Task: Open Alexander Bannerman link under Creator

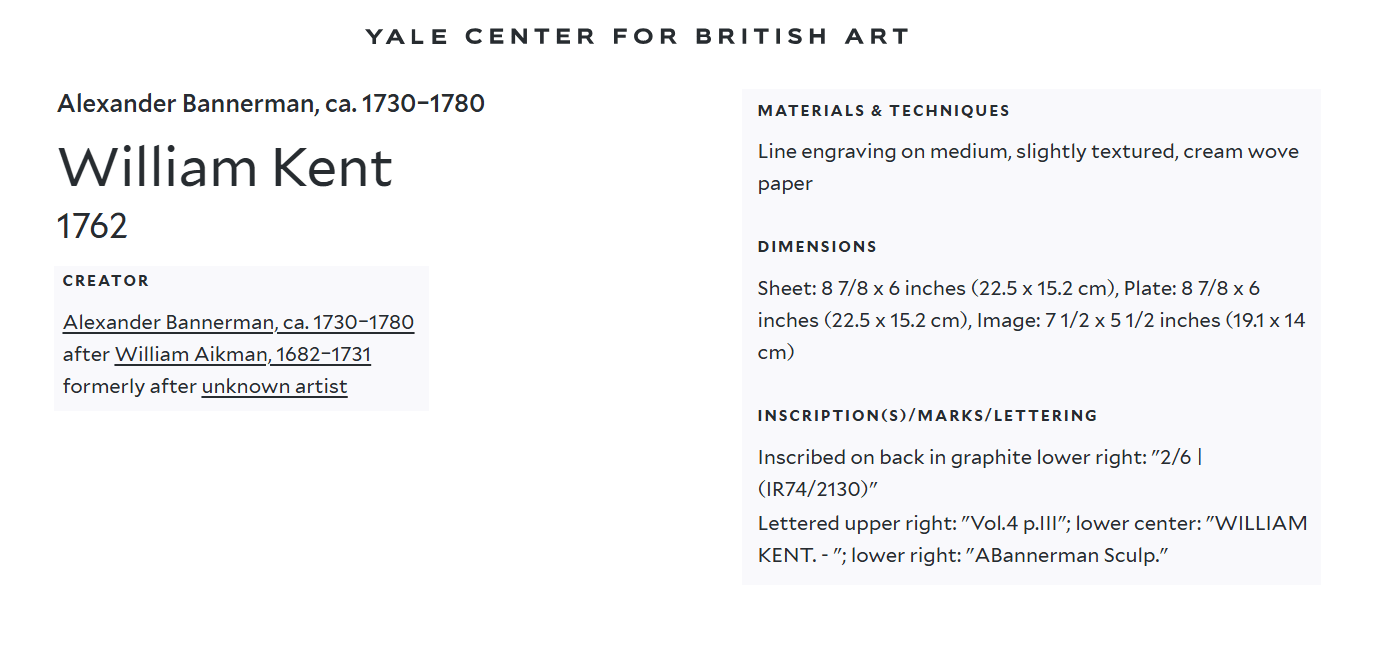Action: (x=238, y=322)
